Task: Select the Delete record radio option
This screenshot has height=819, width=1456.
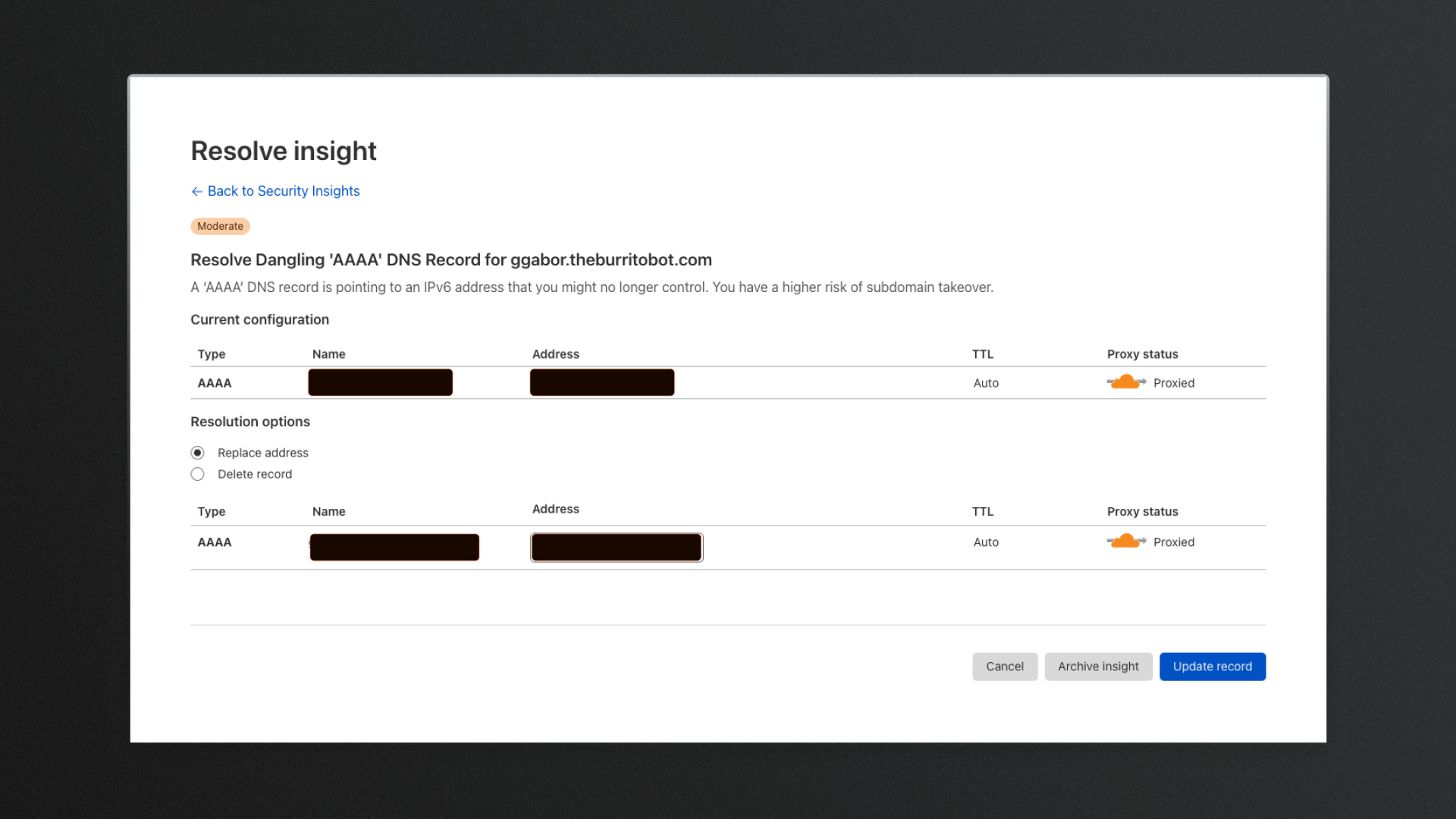Action: 198,474
